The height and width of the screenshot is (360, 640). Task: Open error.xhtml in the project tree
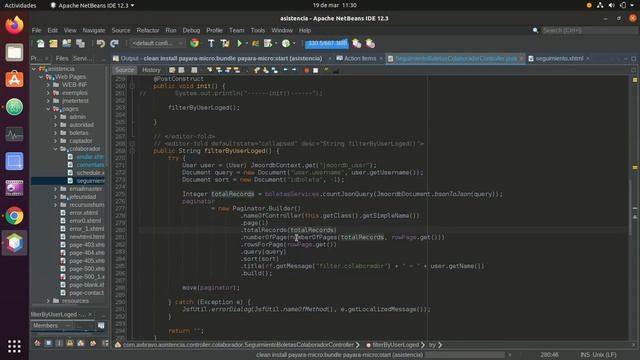(x=83, y=213)
